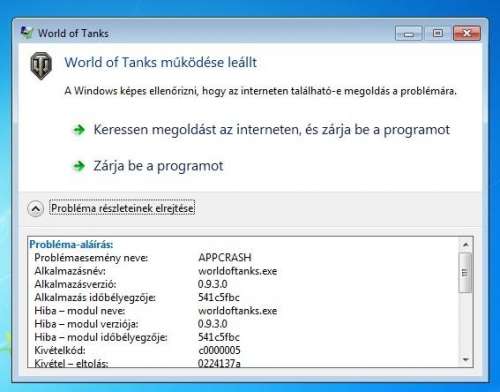Click the details scrollbar down arrow
Viewport: 500px width, 392px height.
coord(466,360)
